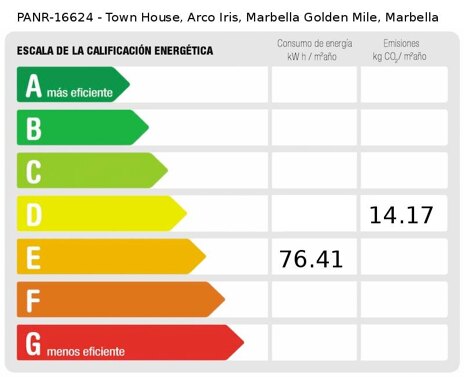Click the 14.17 emissions value
Screen dimensions: 464x377
point(401,215)
